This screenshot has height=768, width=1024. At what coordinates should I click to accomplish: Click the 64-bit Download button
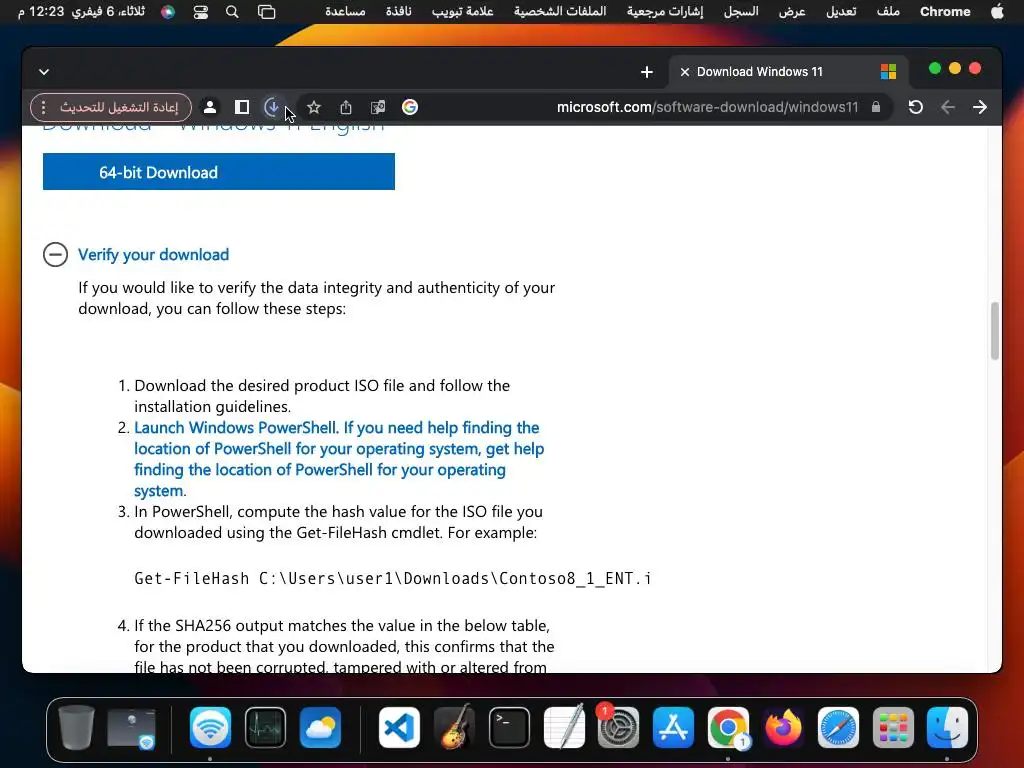pos(219,172)
